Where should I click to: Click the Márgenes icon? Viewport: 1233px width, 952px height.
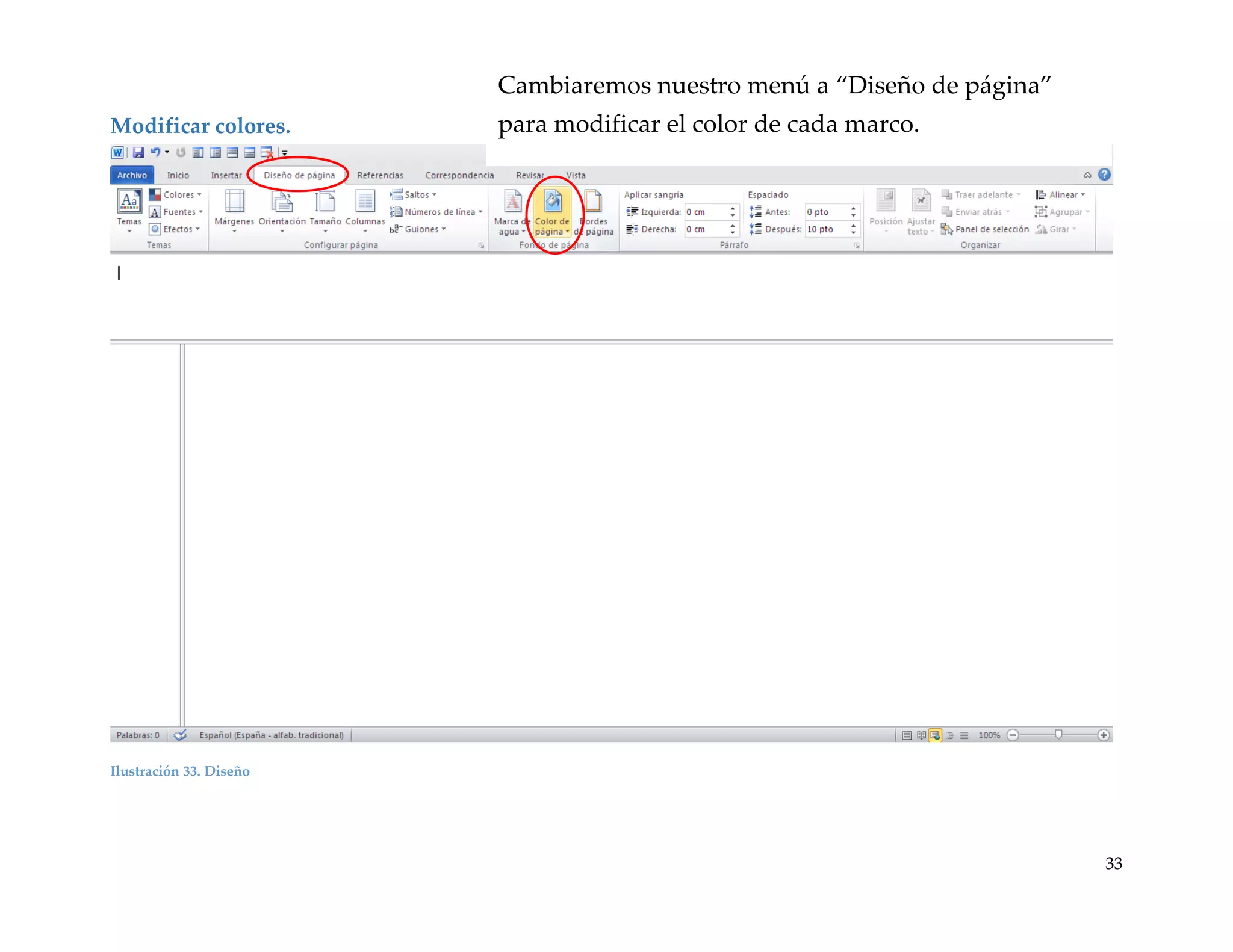234,201
